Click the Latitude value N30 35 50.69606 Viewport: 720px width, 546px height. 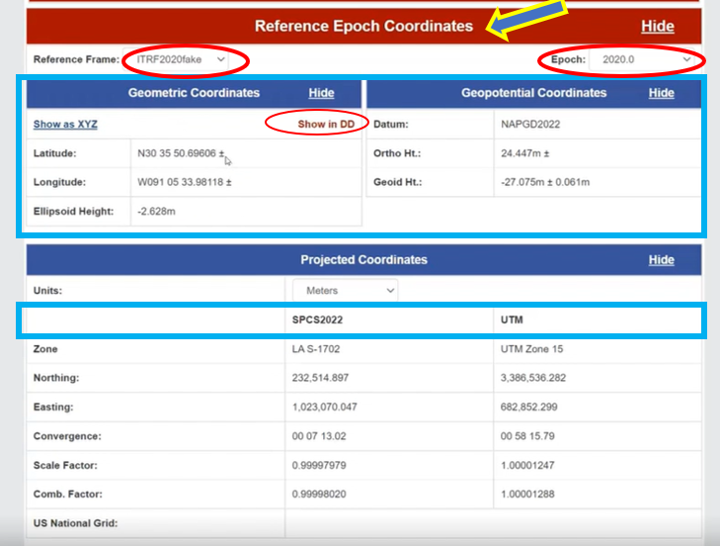(x=180, y=154)
